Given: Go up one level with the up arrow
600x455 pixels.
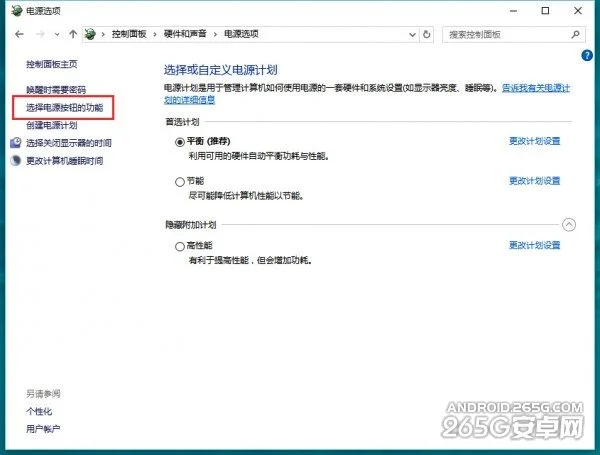Looking at the screenshot, I should 73,34.
